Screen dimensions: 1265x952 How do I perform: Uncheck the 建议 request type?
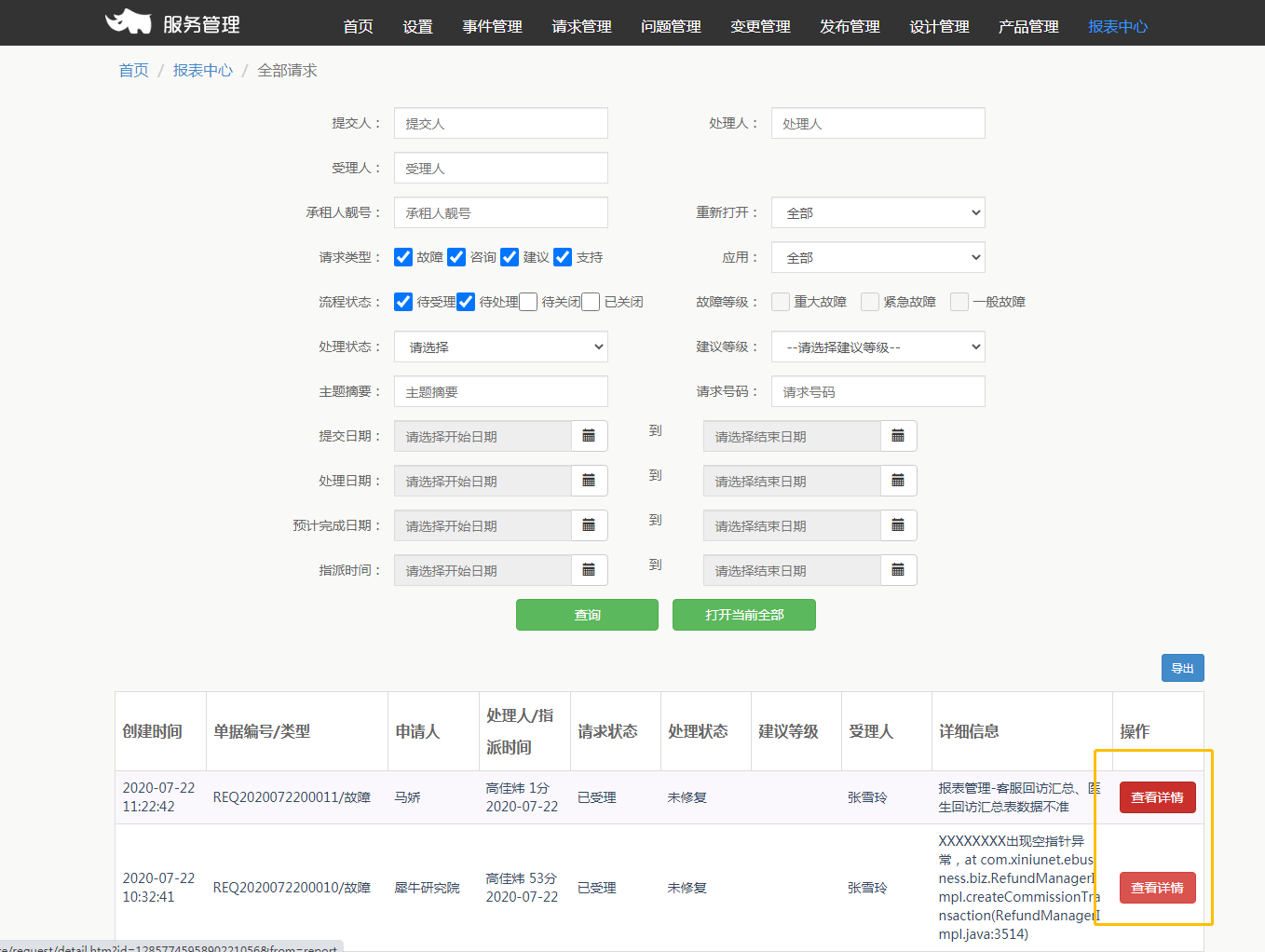(x=510, y=257)
